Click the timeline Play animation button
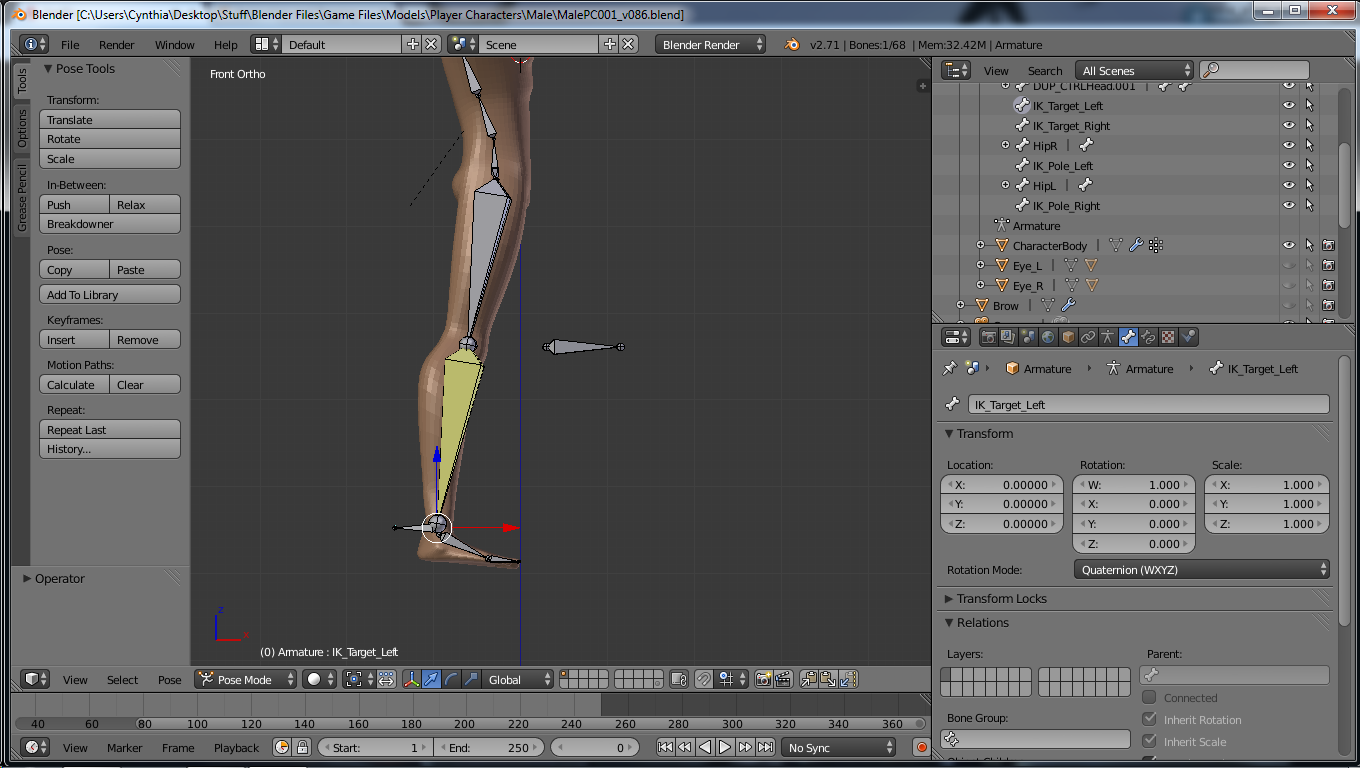 pos(725,747)
